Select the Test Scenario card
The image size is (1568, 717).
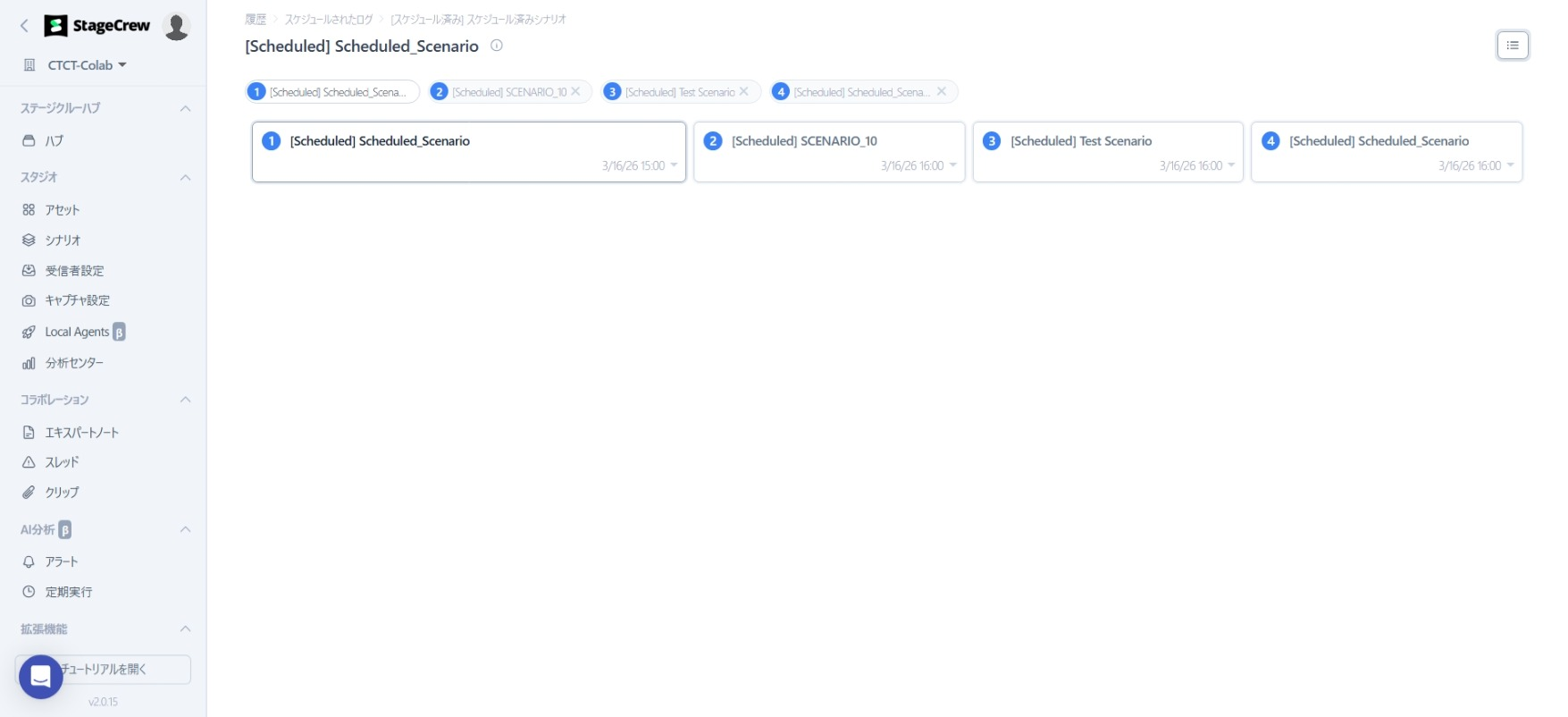tap(1107, 151)
